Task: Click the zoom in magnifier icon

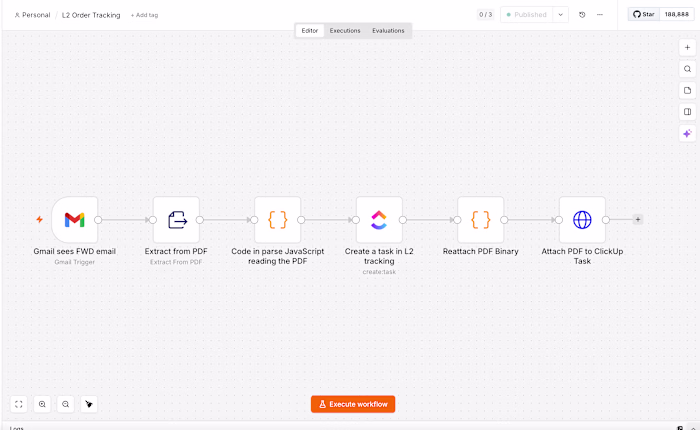Action: point(42,404)
